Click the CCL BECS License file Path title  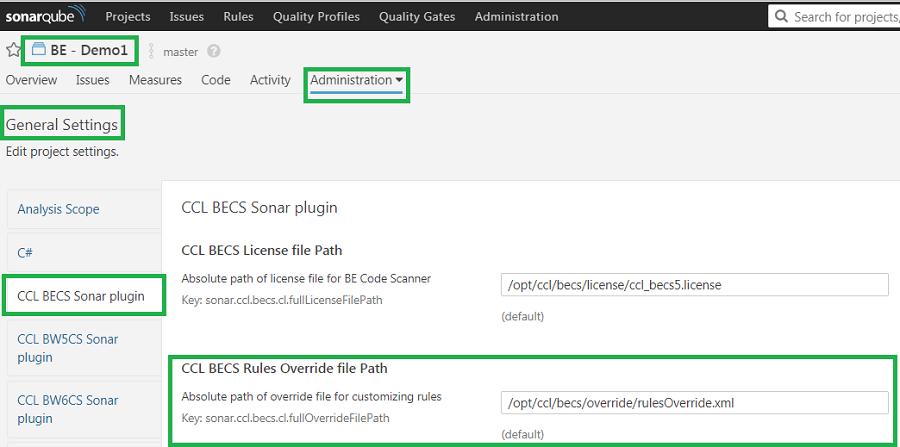click(262, 250)
